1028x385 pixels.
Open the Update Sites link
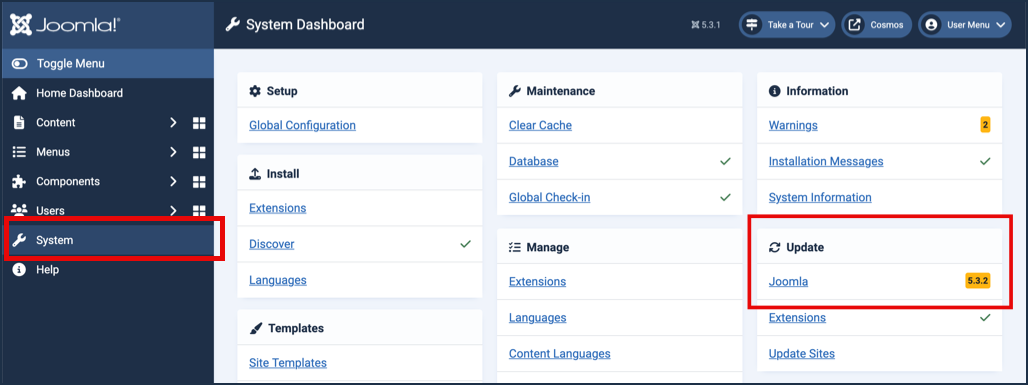tap(802, 354)
